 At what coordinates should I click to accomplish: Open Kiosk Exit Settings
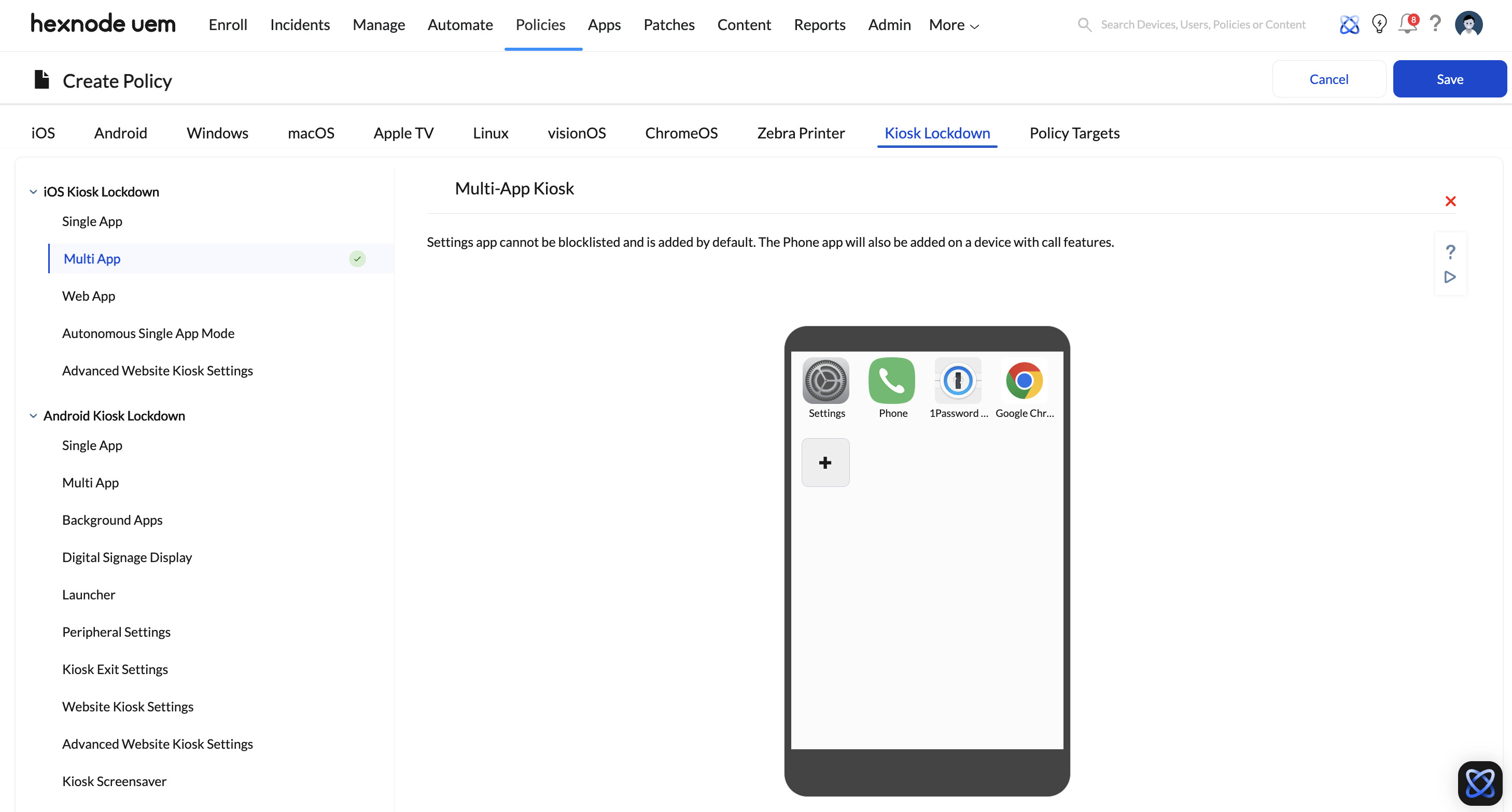click(115, 669)
